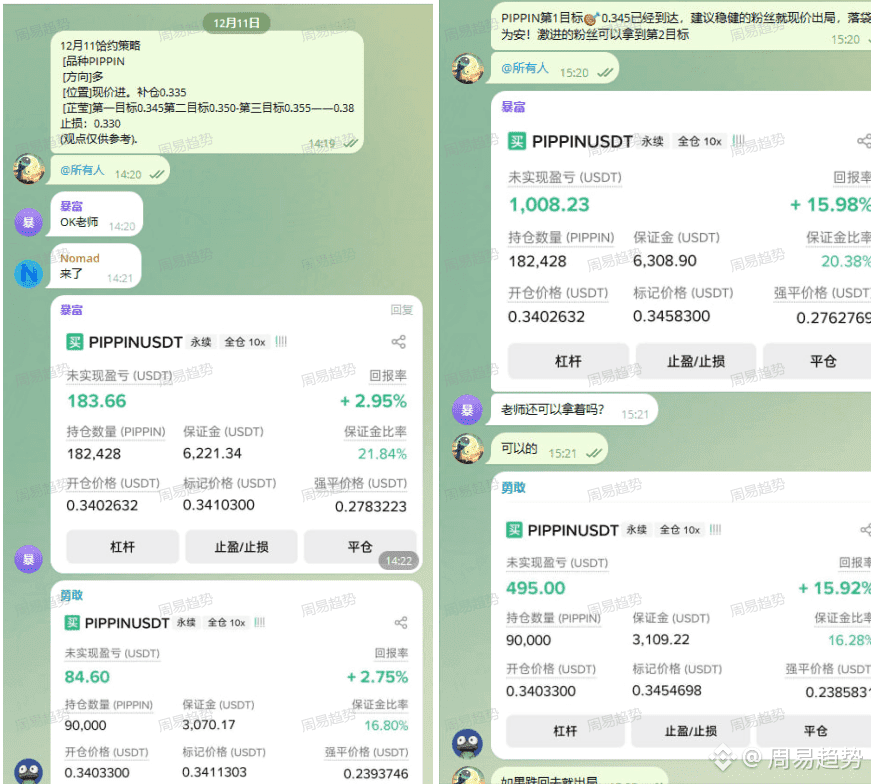Click 回复 link on 暴富 card
The height and width of the screenshot is (784, 871).
(x=401, y=309)
